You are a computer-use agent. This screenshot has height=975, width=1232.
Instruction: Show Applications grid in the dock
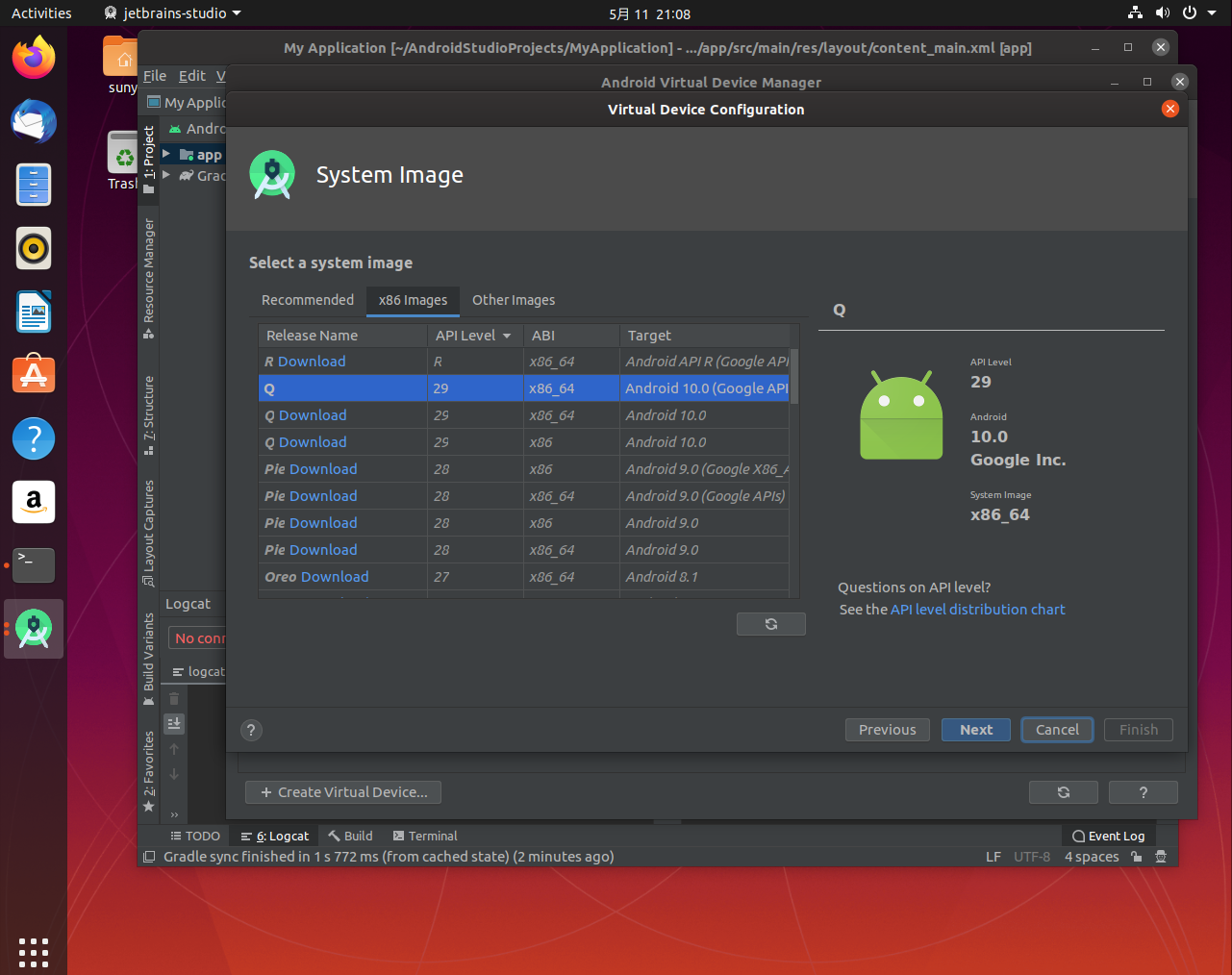(x=34, y=952)
